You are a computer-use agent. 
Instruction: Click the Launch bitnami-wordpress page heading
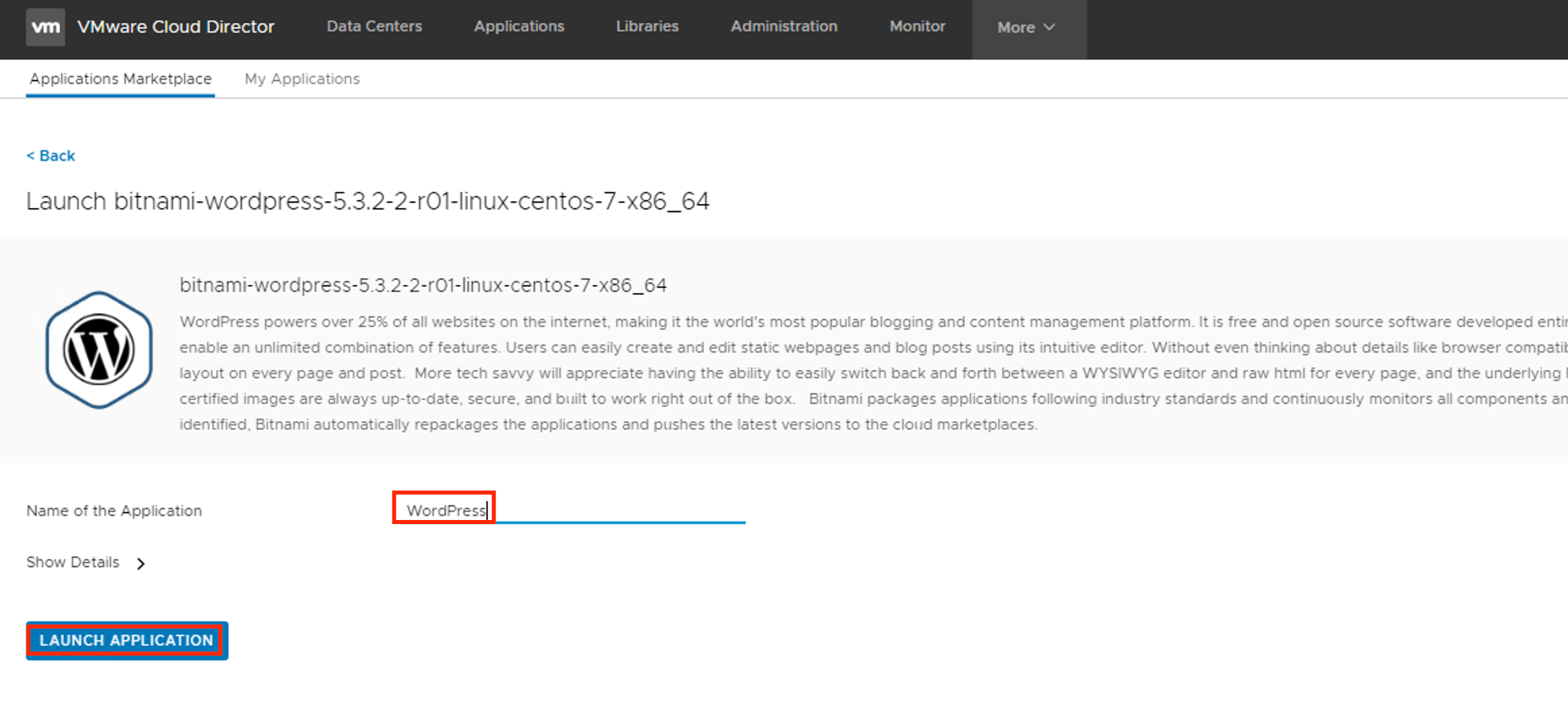[x=367, y=201]
